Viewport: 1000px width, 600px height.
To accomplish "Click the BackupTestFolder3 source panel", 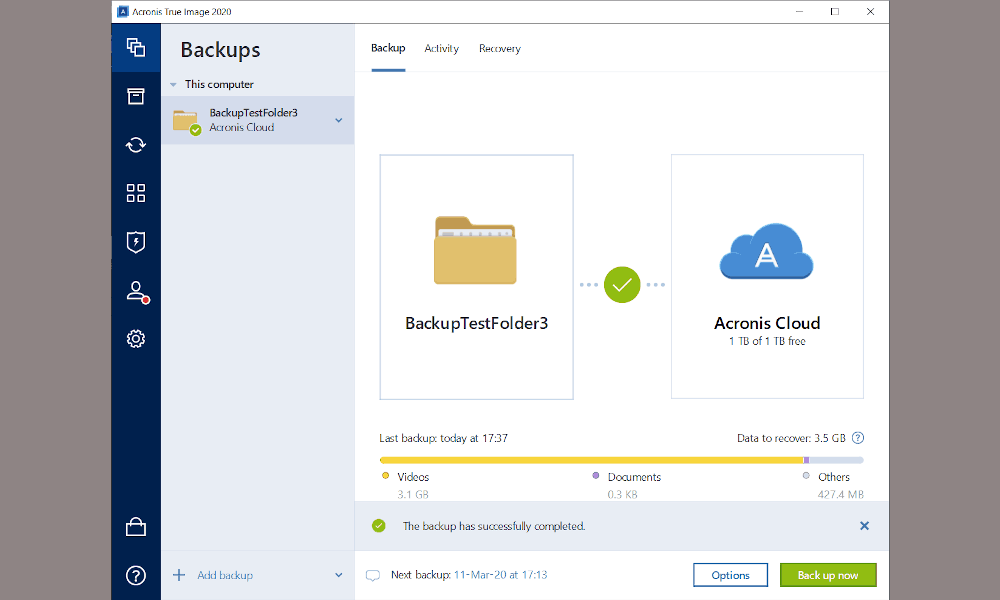I will (476, 277).
